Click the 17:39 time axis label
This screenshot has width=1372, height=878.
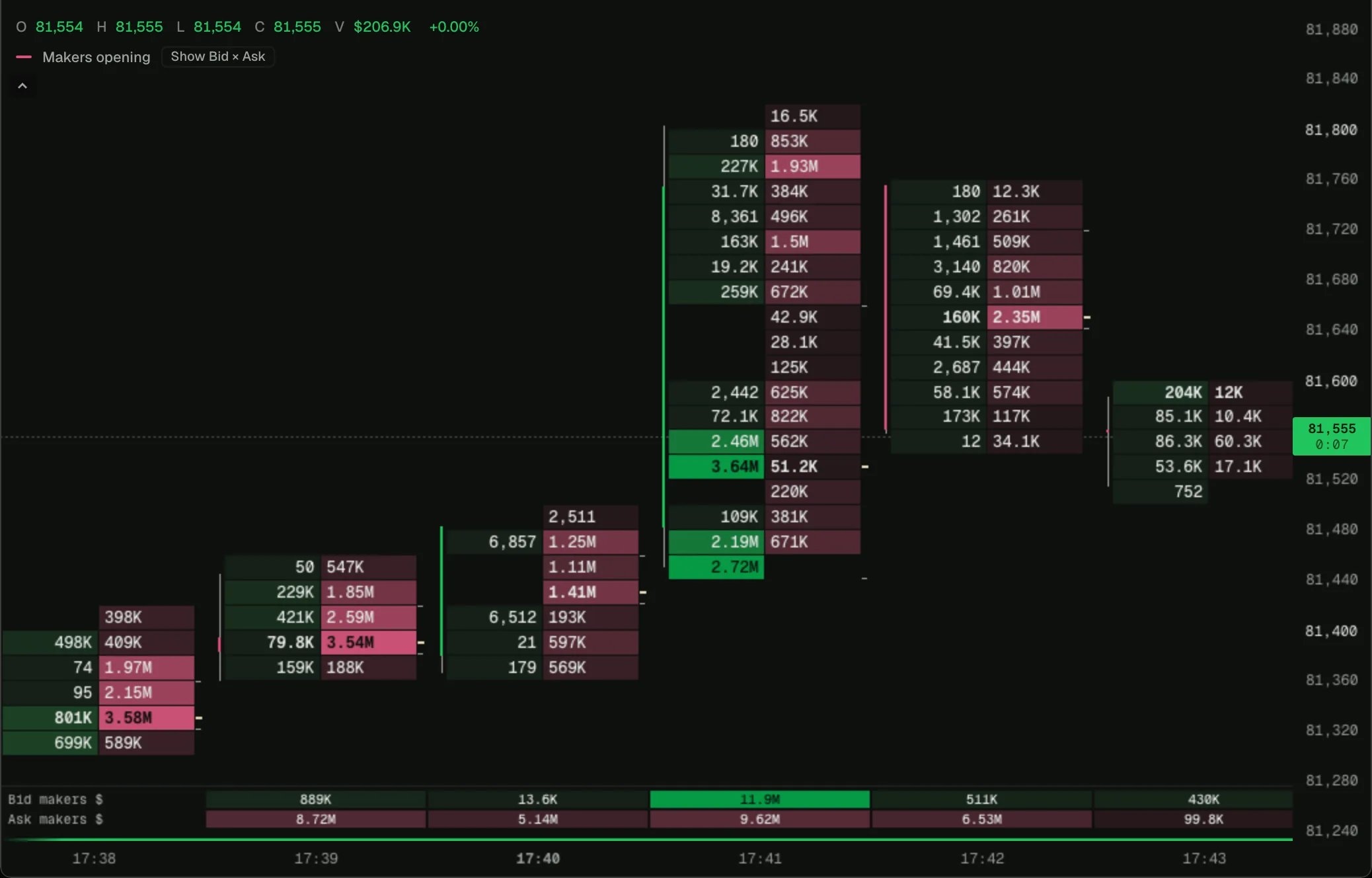tap(316, 858)
